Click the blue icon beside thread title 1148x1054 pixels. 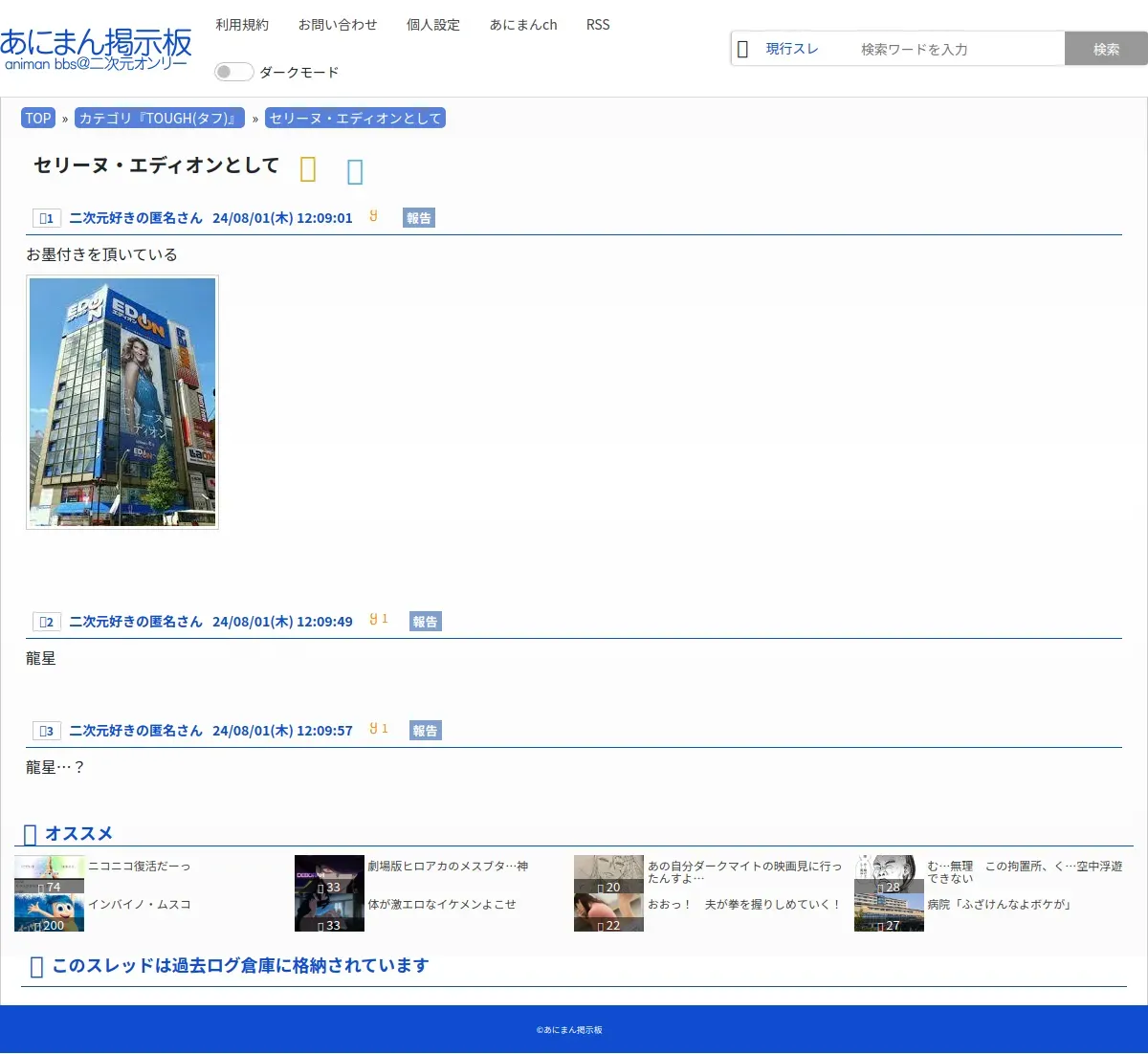(355, 171)
